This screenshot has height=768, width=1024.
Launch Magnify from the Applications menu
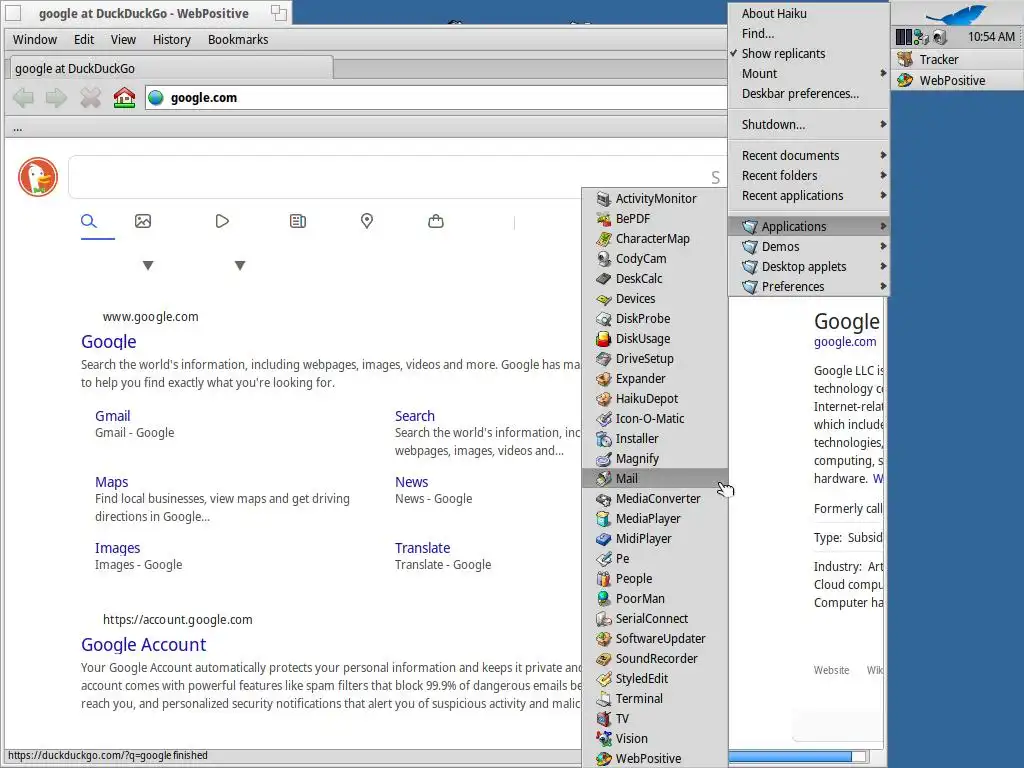coord(654,458)
